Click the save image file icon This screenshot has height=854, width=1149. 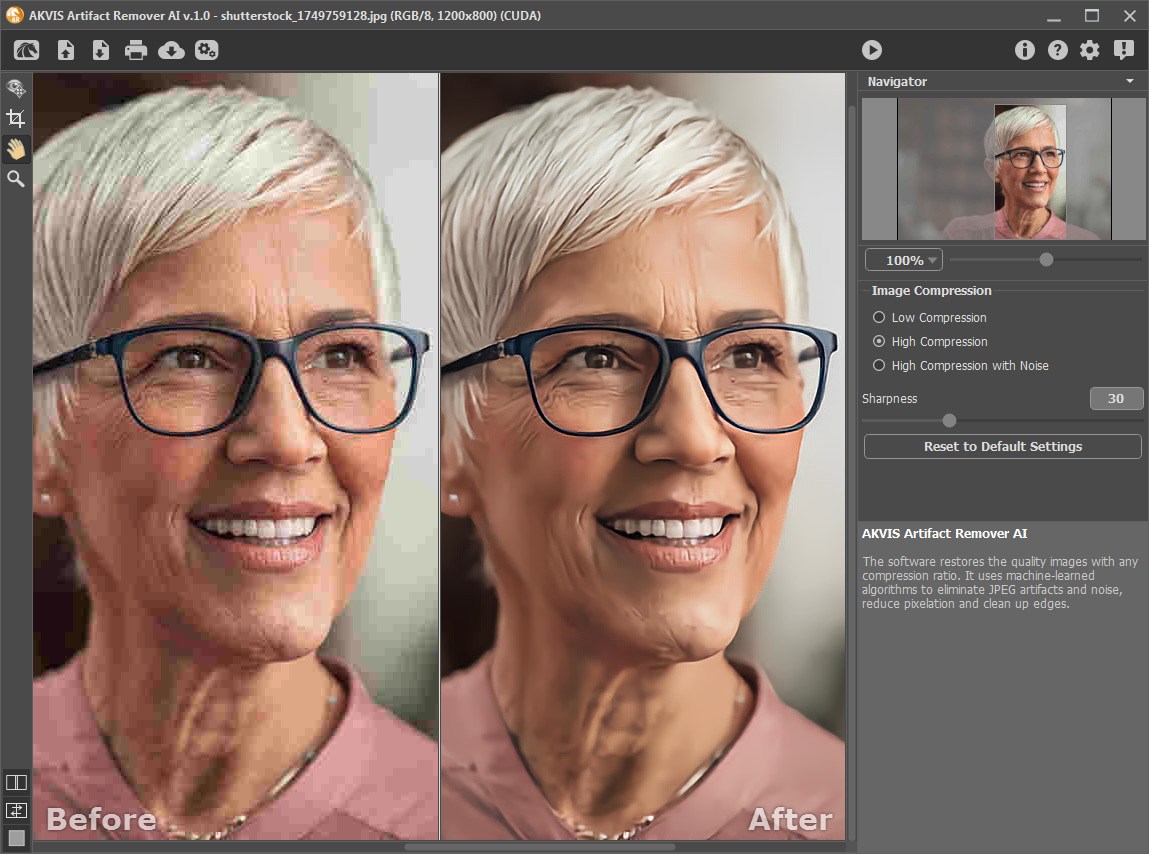click(100, 50)
